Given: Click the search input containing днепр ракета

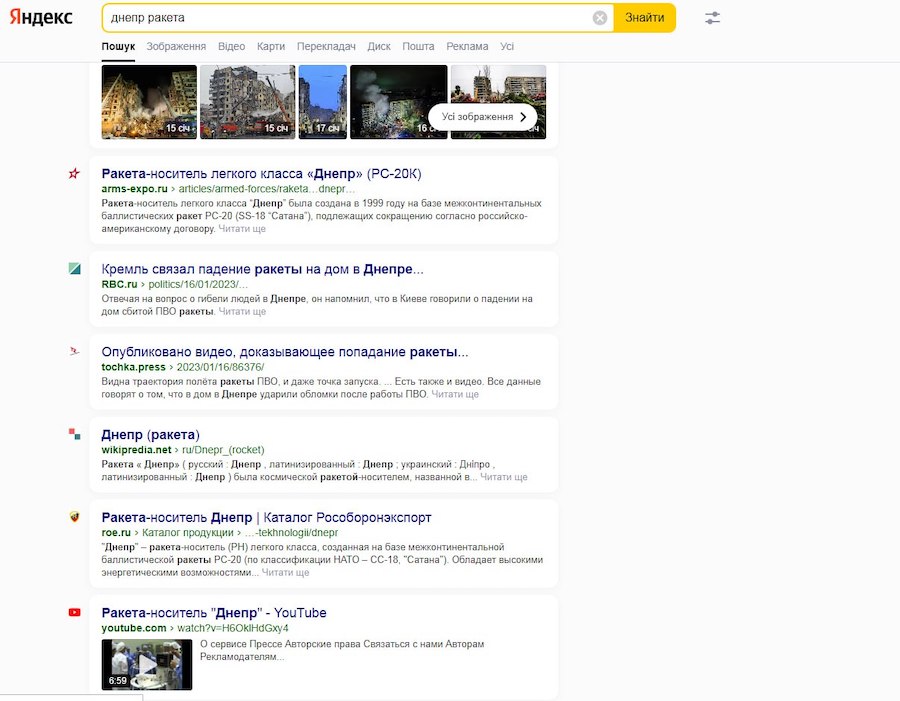Looking at the screenshot, I should pos(340,18).
